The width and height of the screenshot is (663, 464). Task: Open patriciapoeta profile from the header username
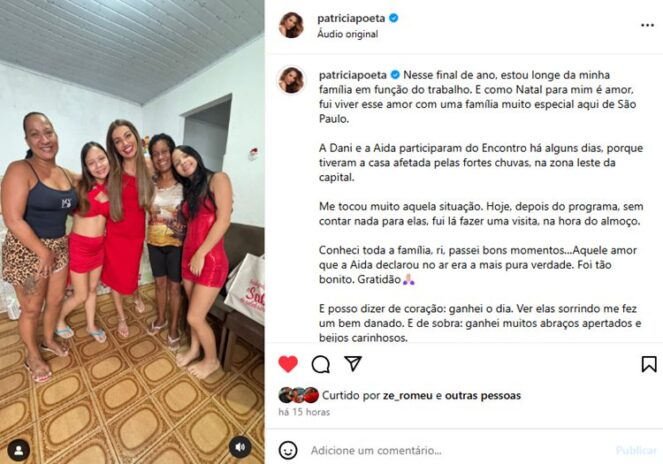coord(351,18)
